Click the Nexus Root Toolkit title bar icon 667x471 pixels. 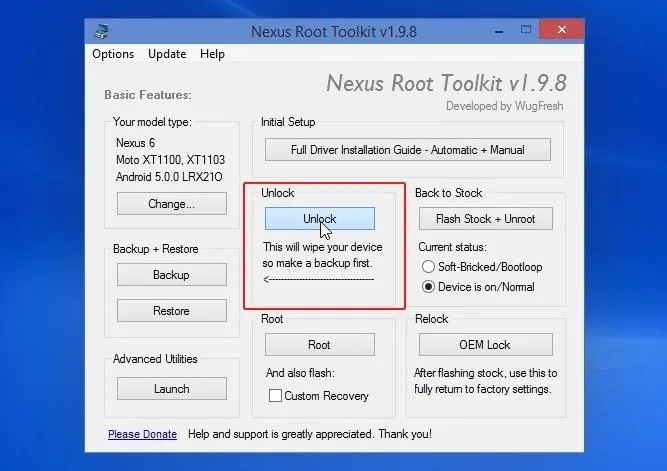[x=101, y=31]
